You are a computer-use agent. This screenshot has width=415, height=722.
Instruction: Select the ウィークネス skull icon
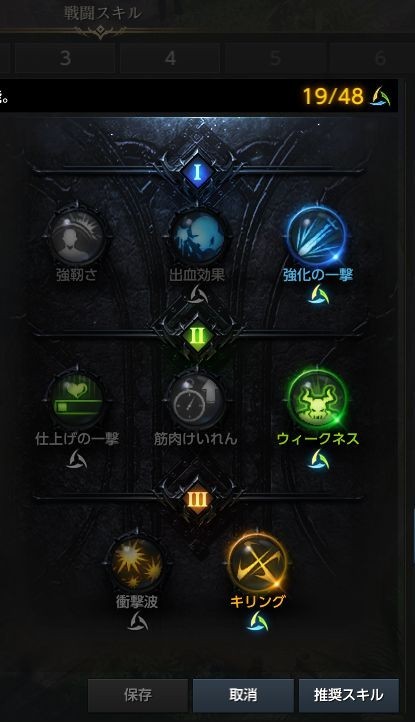tap(317, 400)
